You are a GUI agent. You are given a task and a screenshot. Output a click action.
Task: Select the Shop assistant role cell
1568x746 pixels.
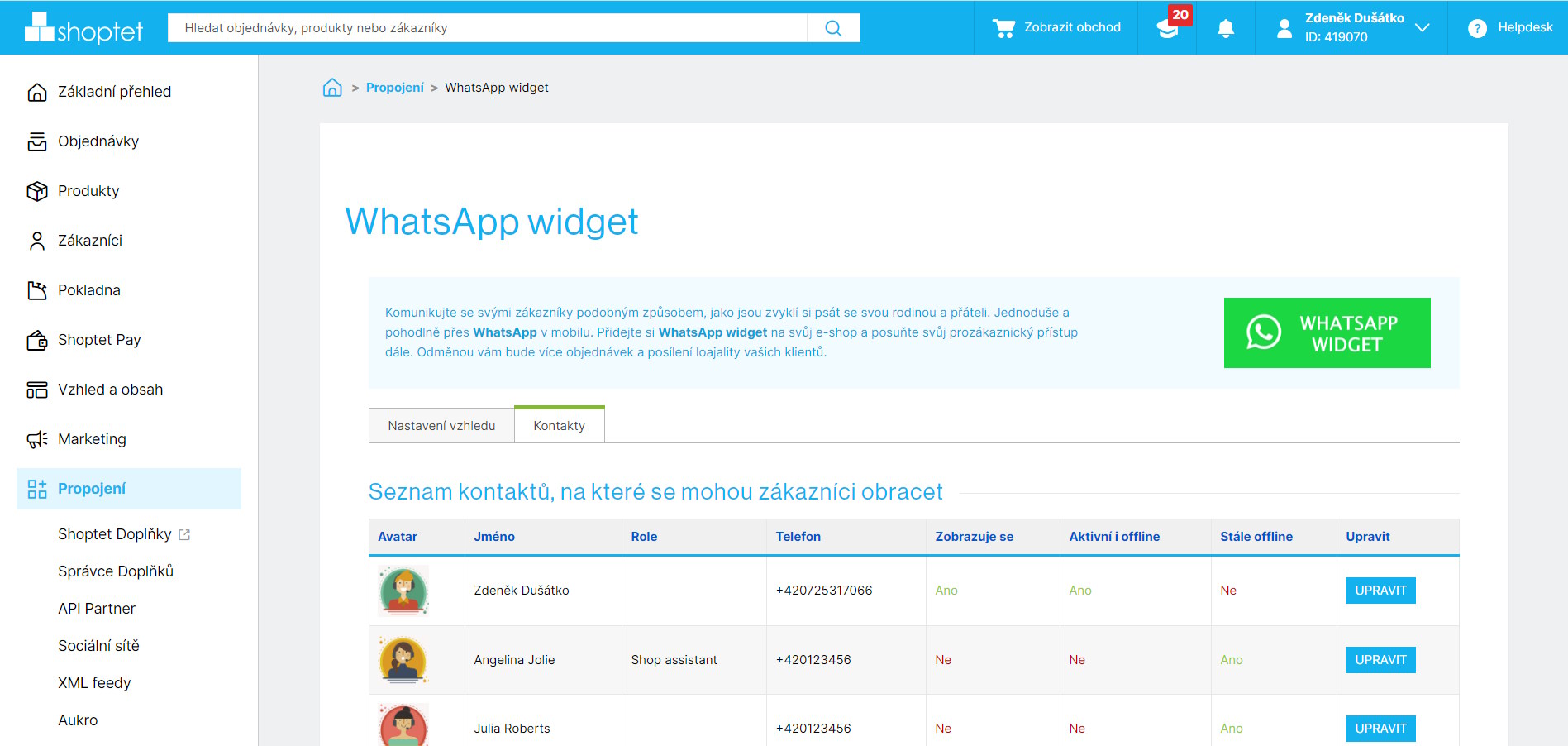click(x=674, y=660)
